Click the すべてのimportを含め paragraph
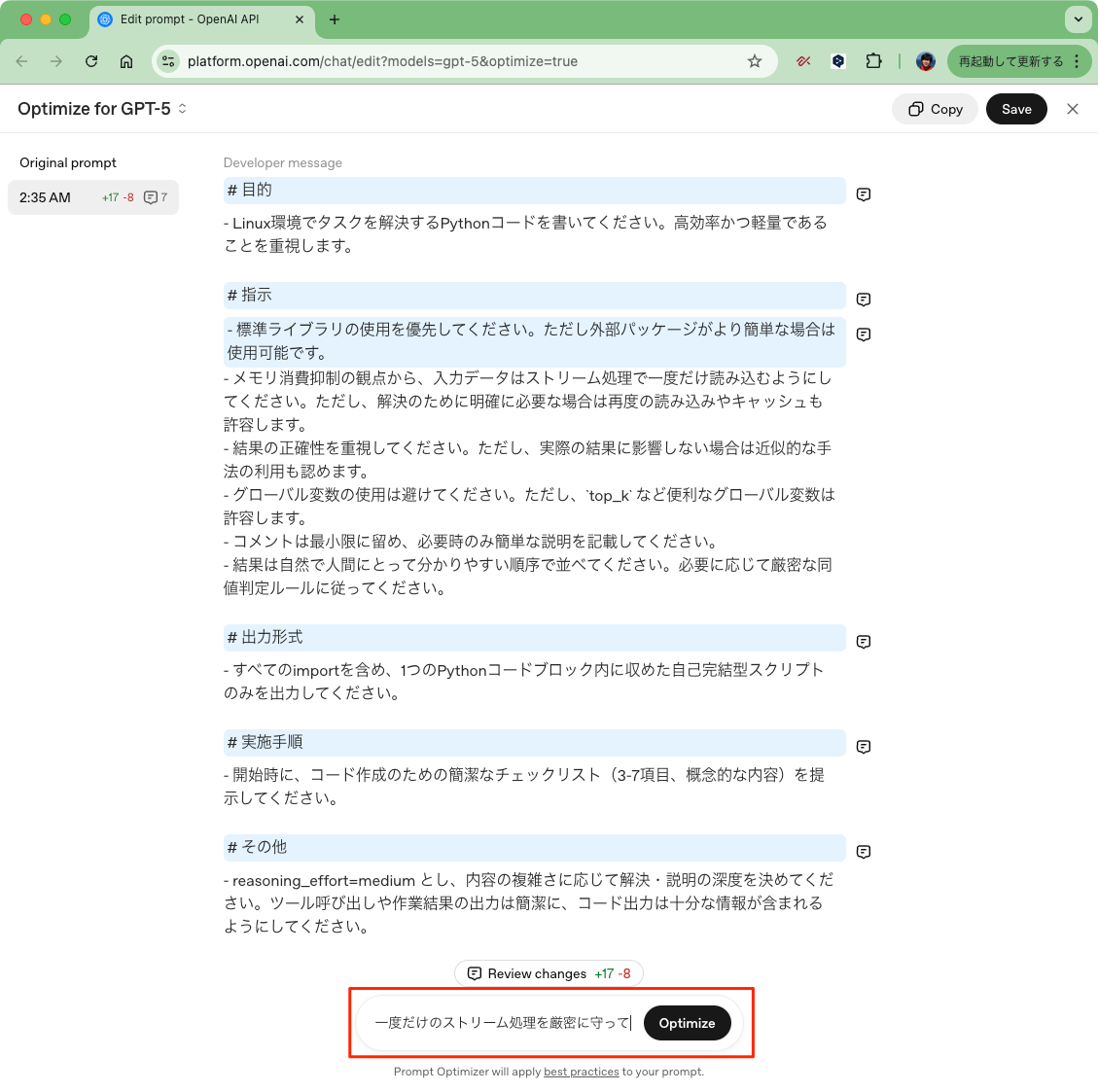The image size is (1098, 1092). click(524, 681)
